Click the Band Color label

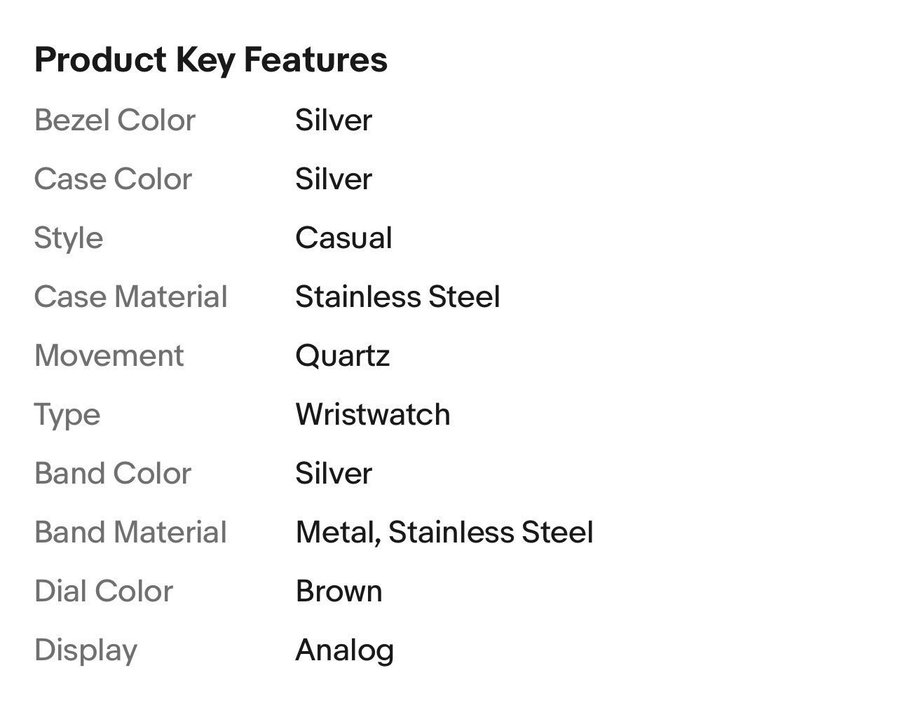tap(113, 474)
